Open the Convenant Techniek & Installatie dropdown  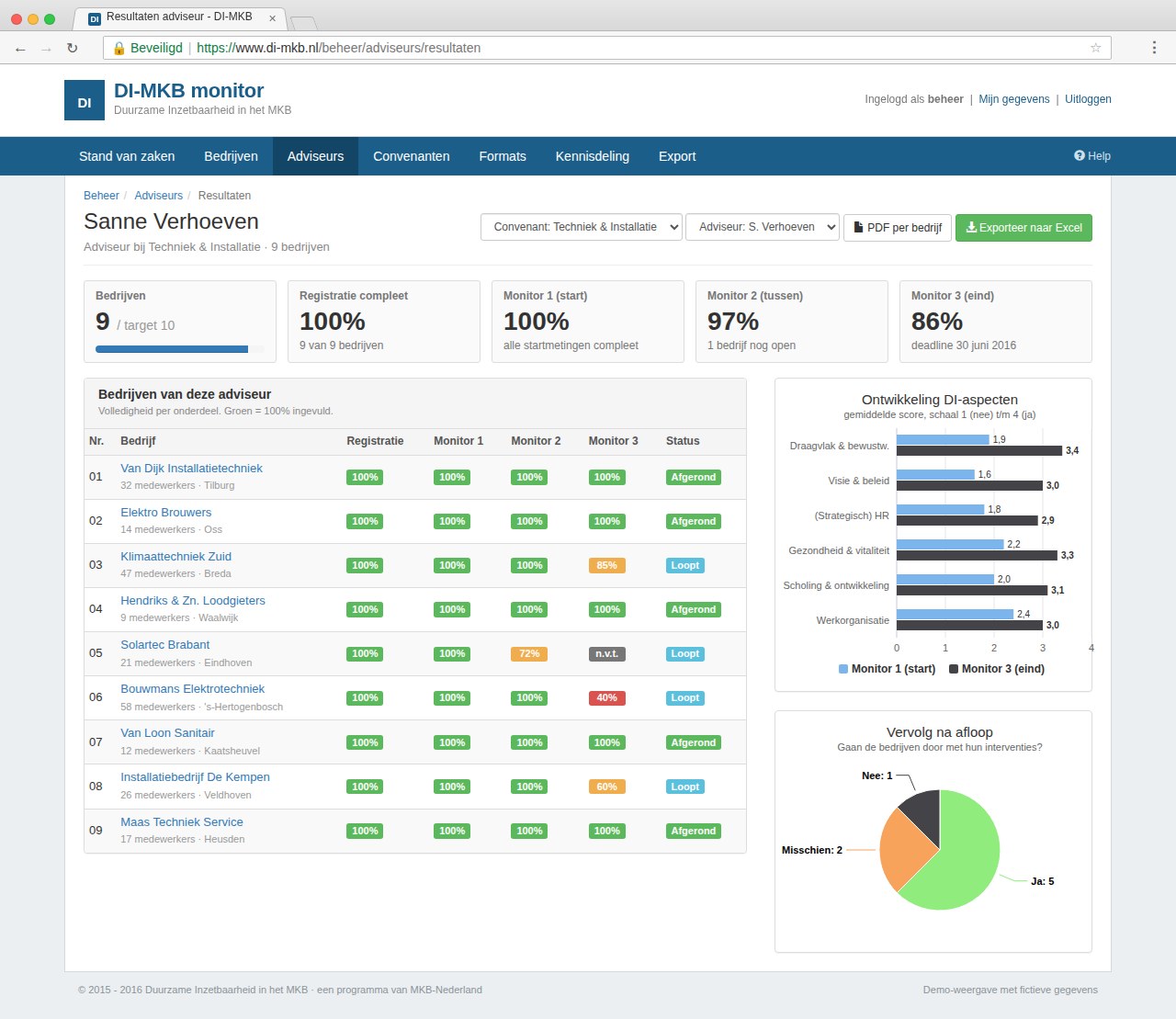(582, 227)
